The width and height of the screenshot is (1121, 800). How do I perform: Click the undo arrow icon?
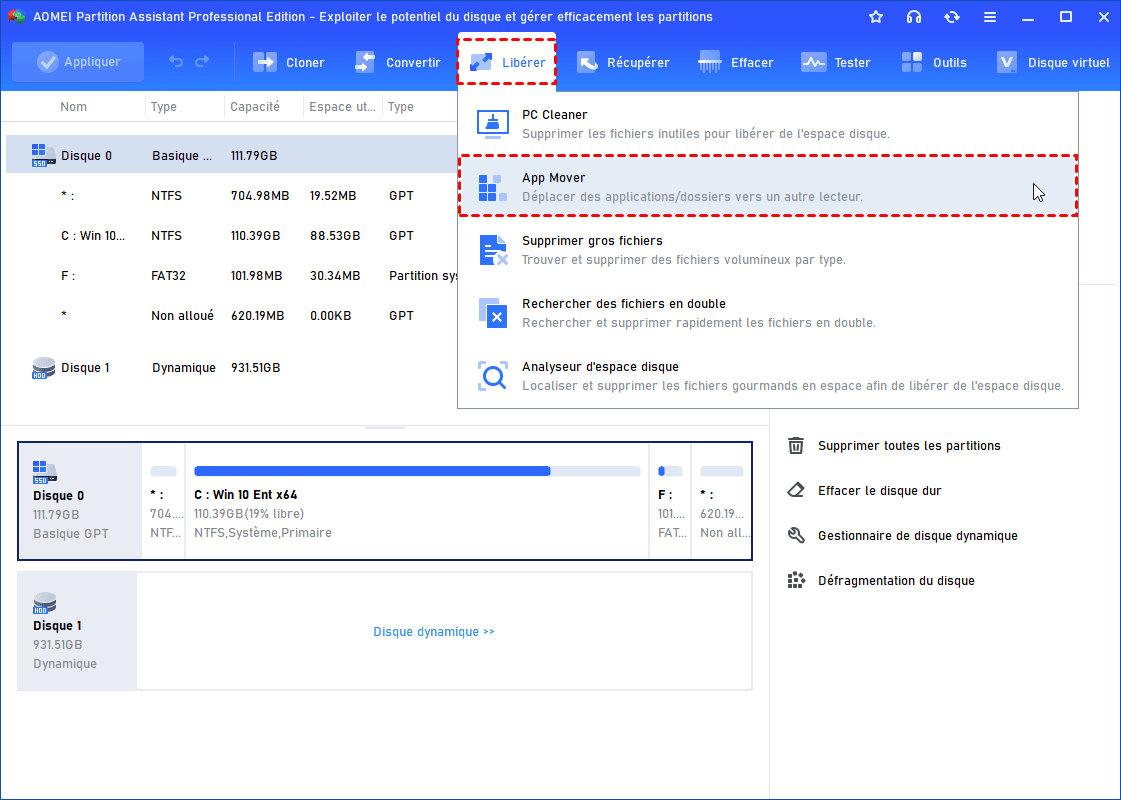tap(176, 62)
